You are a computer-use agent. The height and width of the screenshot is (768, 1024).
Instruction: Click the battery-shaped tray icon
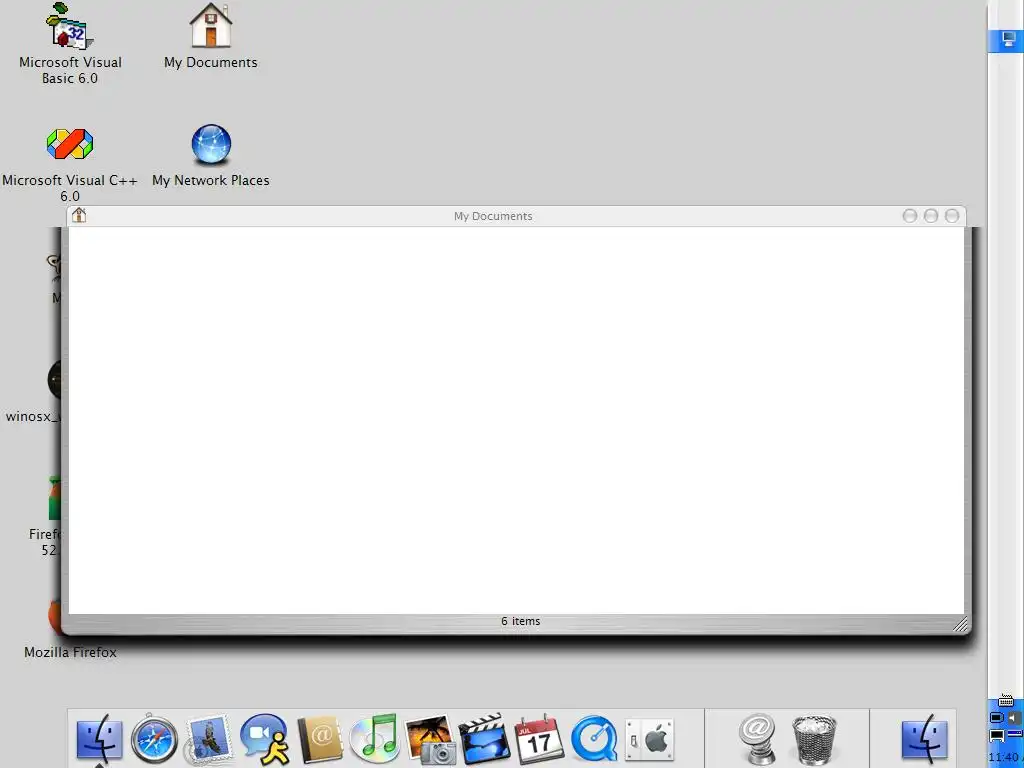997,718
